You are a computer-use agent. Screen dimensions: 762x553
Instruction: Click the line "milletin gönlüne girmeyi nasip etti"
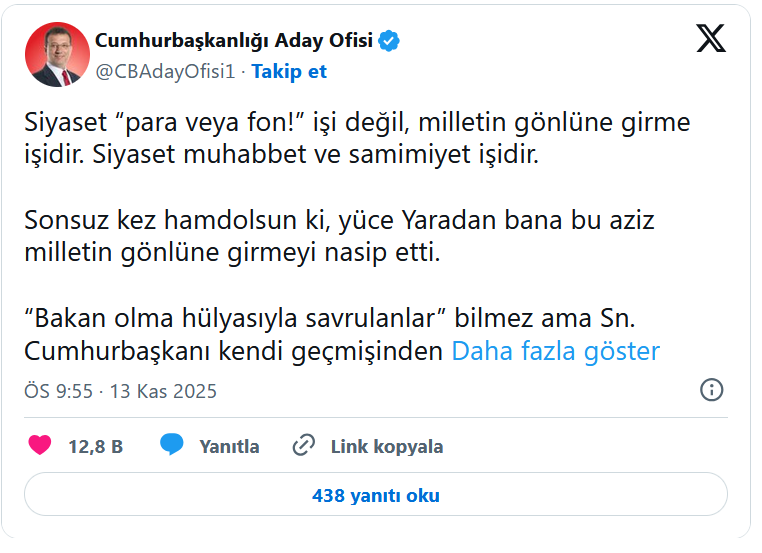[232, 252]
